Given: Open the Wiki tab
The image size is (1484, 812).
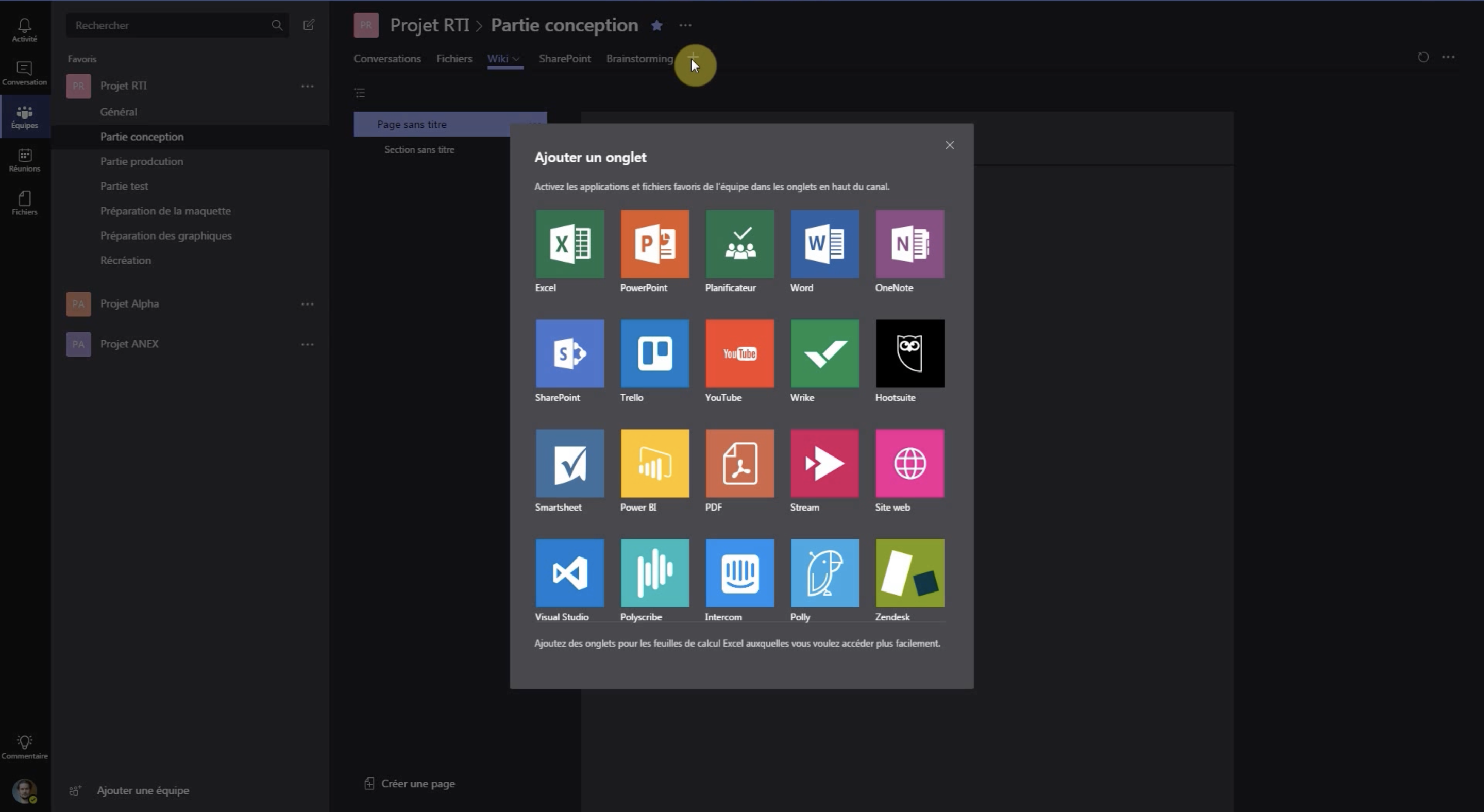Looking at the screenshot, I should (498, 59).
